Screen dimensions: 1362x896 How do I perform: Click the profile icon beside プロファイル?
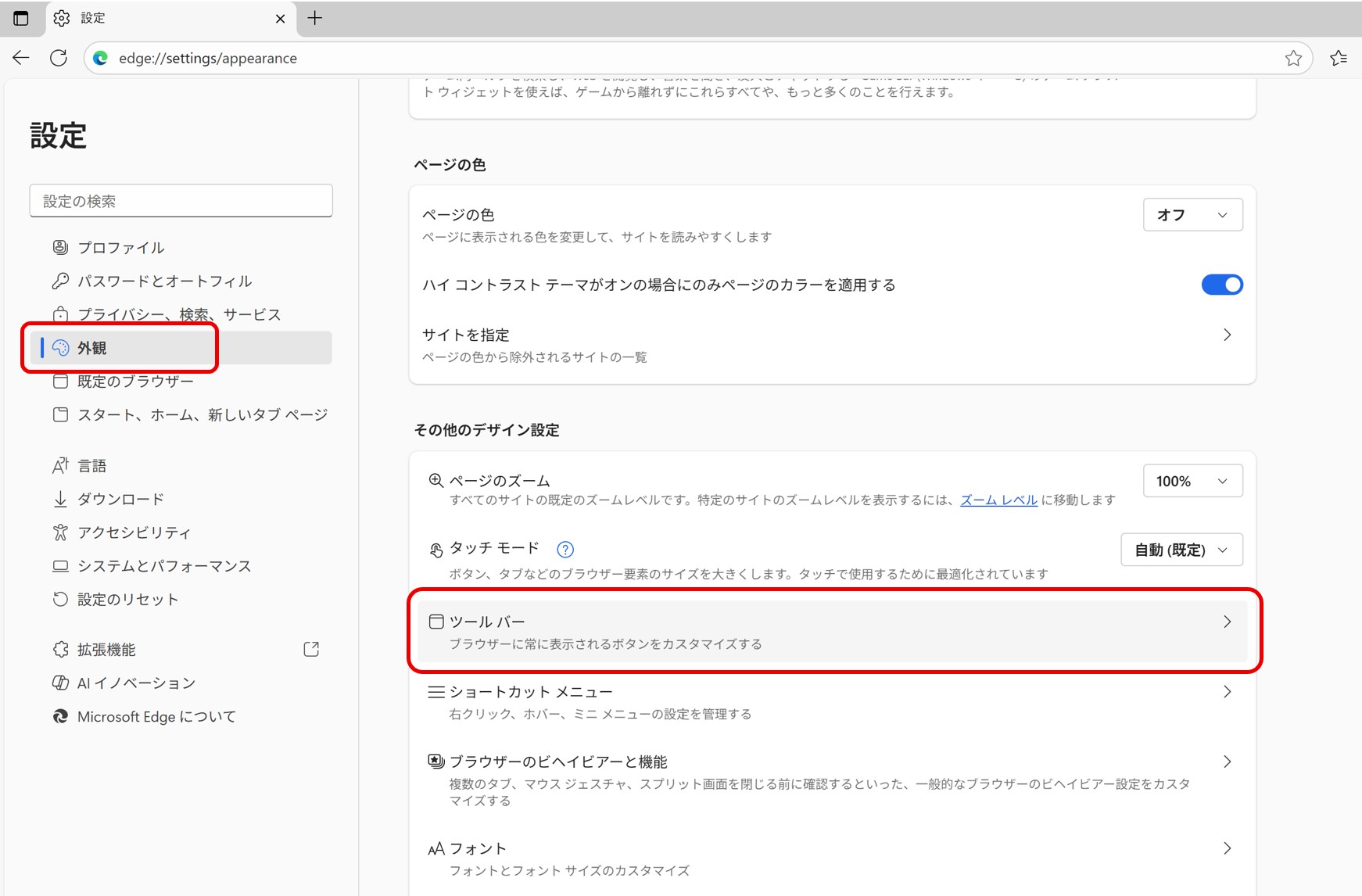60,247
